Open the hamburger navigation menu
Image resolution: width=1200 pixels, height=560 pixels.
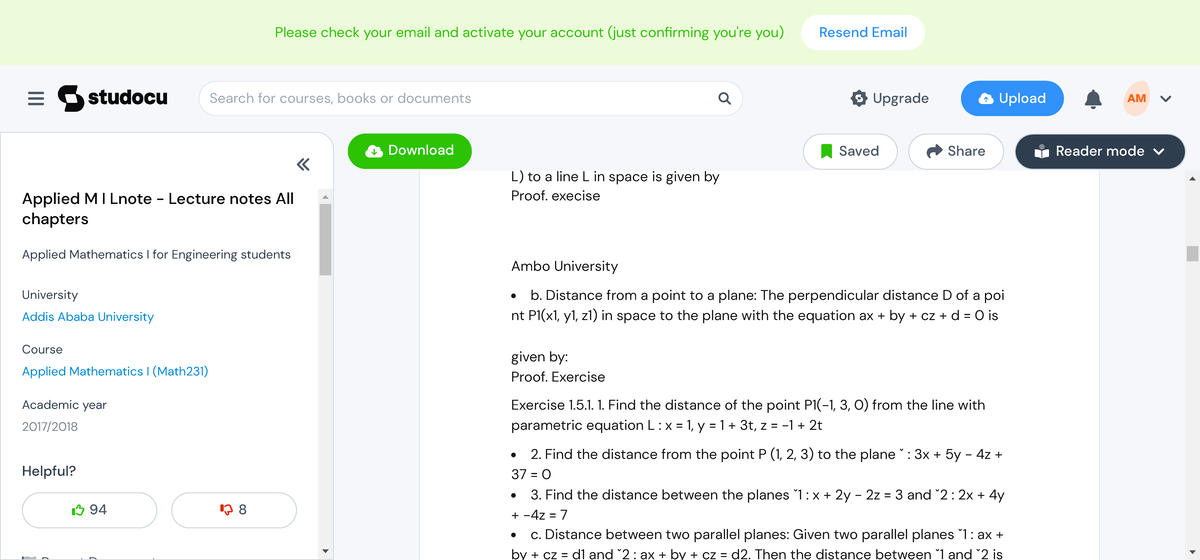35,99
